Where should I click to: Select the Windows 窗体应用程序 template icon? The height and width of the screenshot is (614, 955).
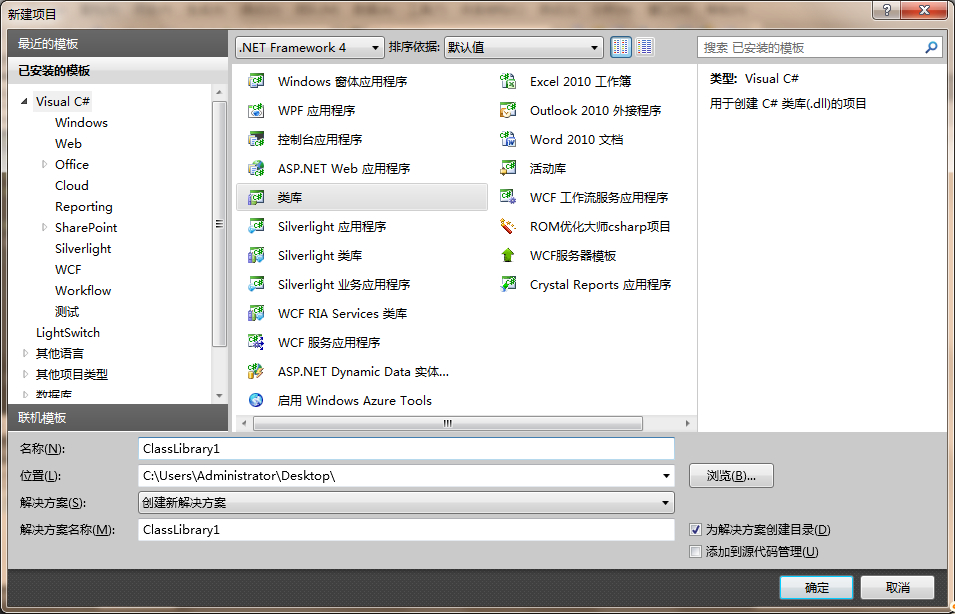[256, 82]
